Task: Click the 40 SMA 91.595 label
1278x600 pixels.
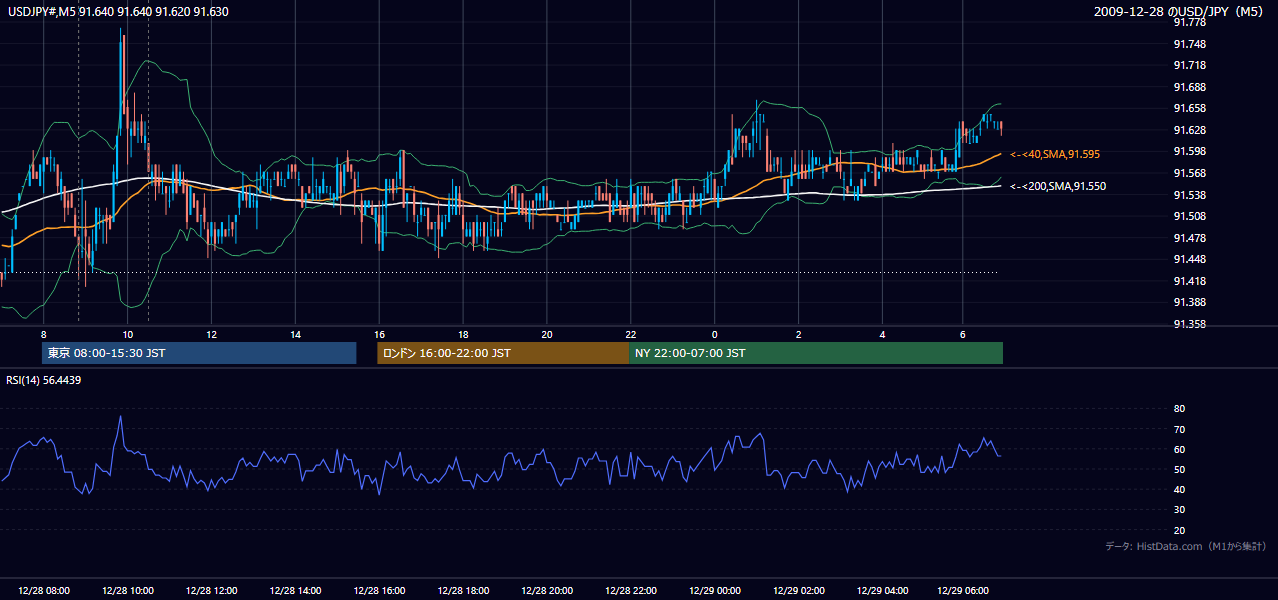Action: pos(1055,155)
